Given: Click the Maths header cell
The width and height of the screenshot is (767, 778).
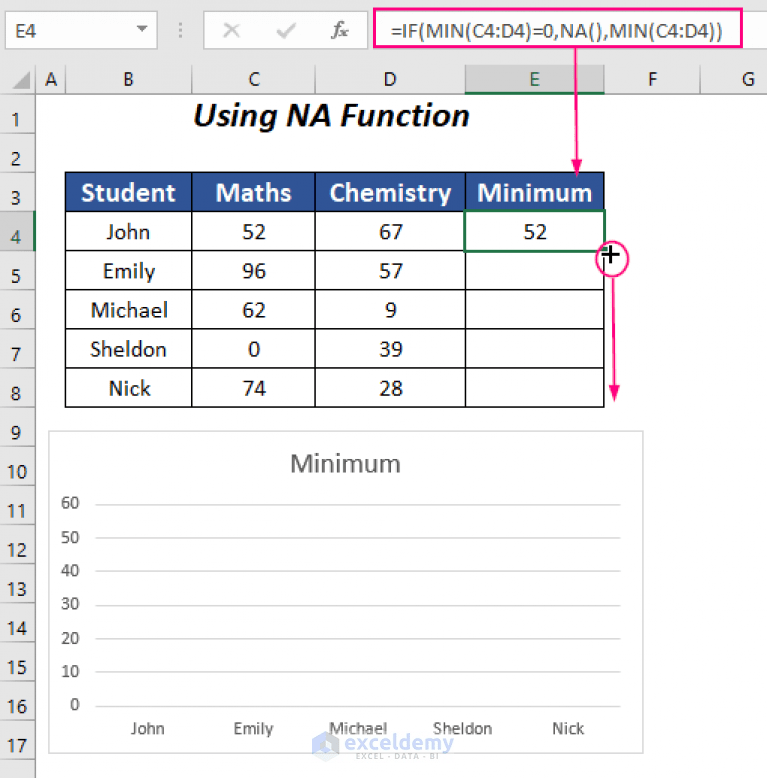Looking at the screenshot, I should 254,193.
